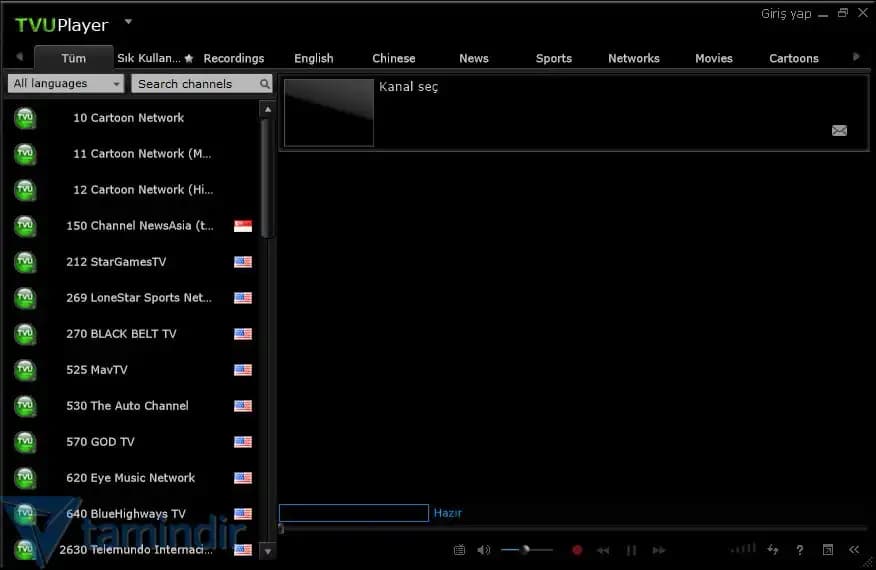Viewport: 876px width, 570px height.
Task: Adjust the volume slider
Action: (525, 549)
